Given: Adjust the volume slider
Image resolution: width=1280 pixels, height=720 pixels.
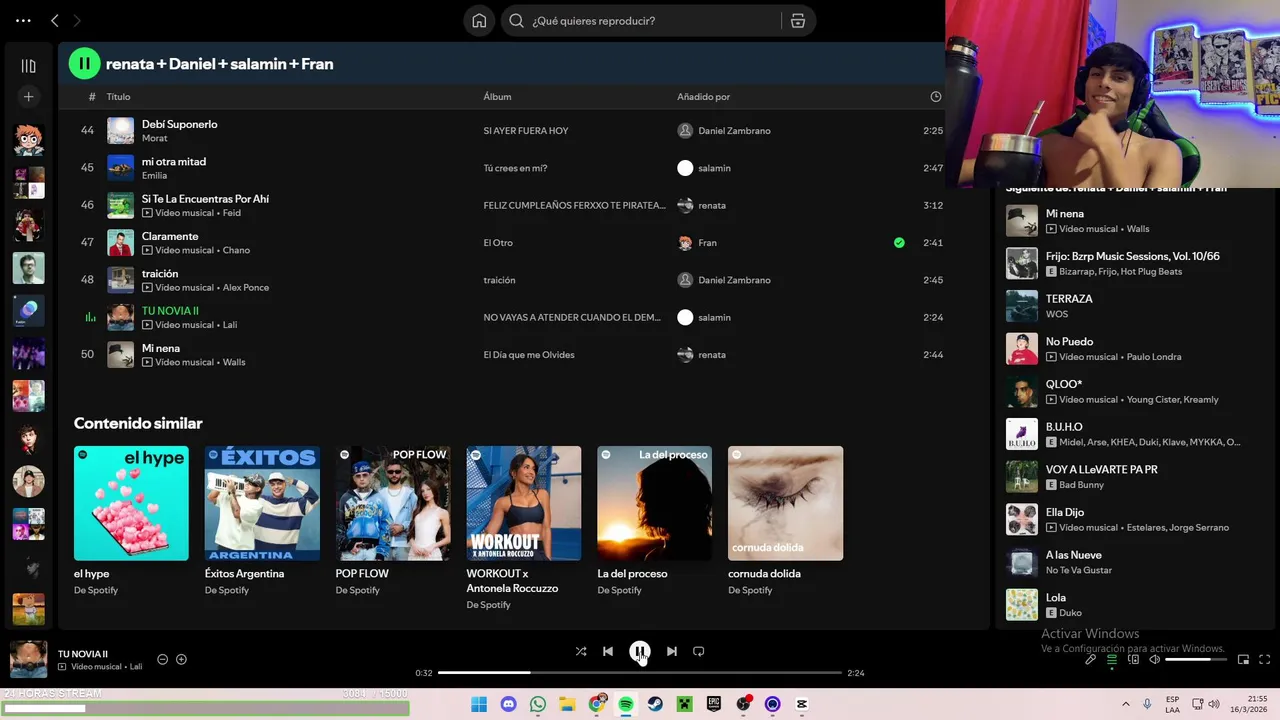Looking at the screenshot, I should click(1195, 660).
